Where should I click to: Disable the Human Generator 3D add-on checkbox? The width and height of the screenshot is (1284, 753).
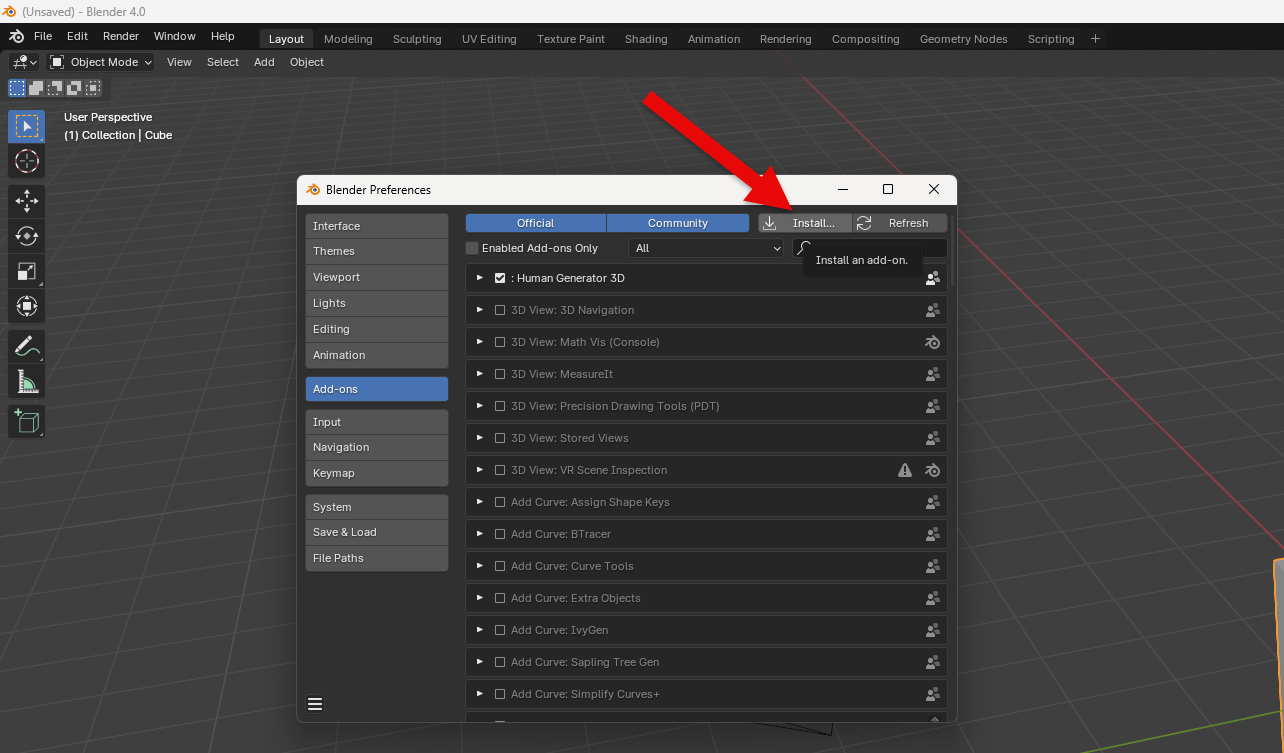[500, 278]
